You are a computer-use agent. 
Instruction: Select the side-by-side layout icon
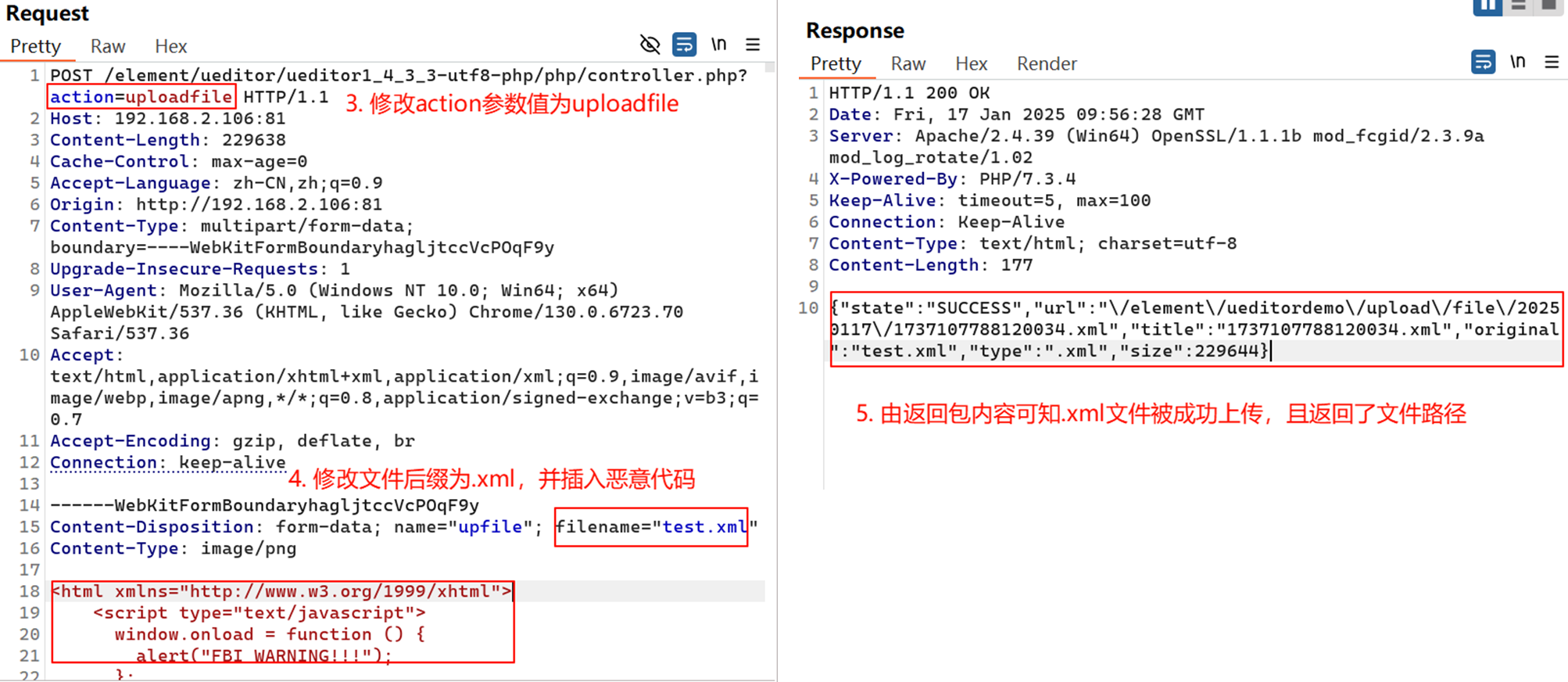[1487, 6]
